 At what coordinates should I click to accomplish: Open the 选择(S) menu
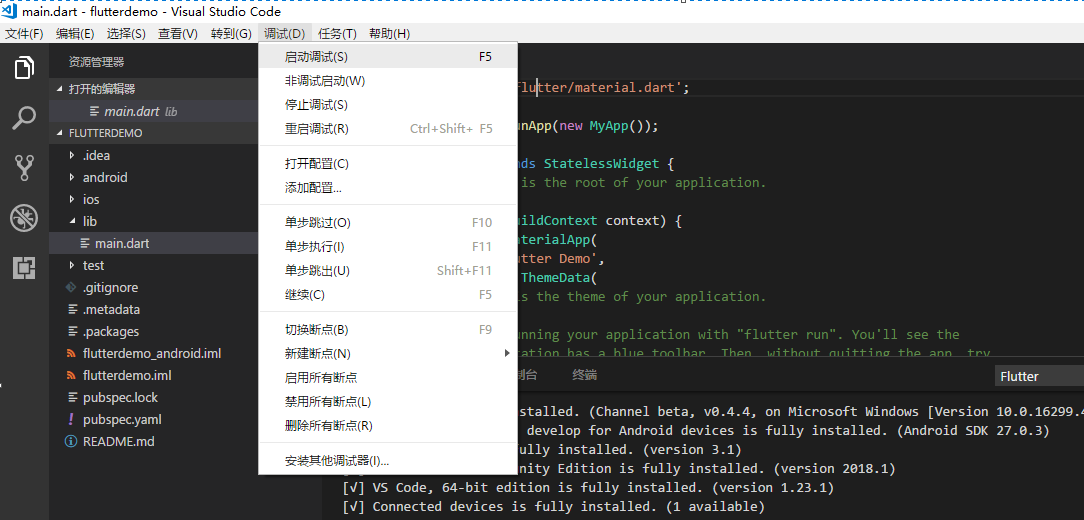(x=126, y=33)
